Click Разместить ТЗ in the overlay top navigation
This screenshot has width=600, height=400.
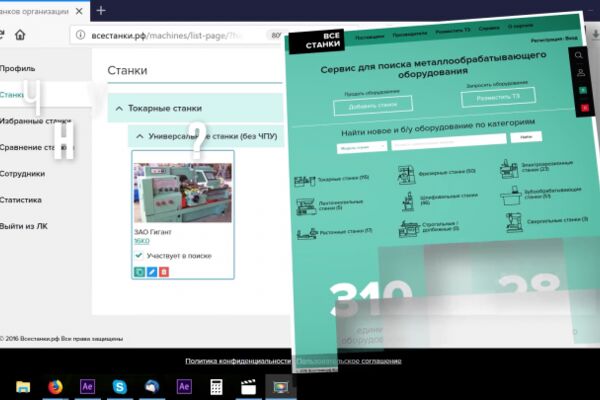click(453, 31)
